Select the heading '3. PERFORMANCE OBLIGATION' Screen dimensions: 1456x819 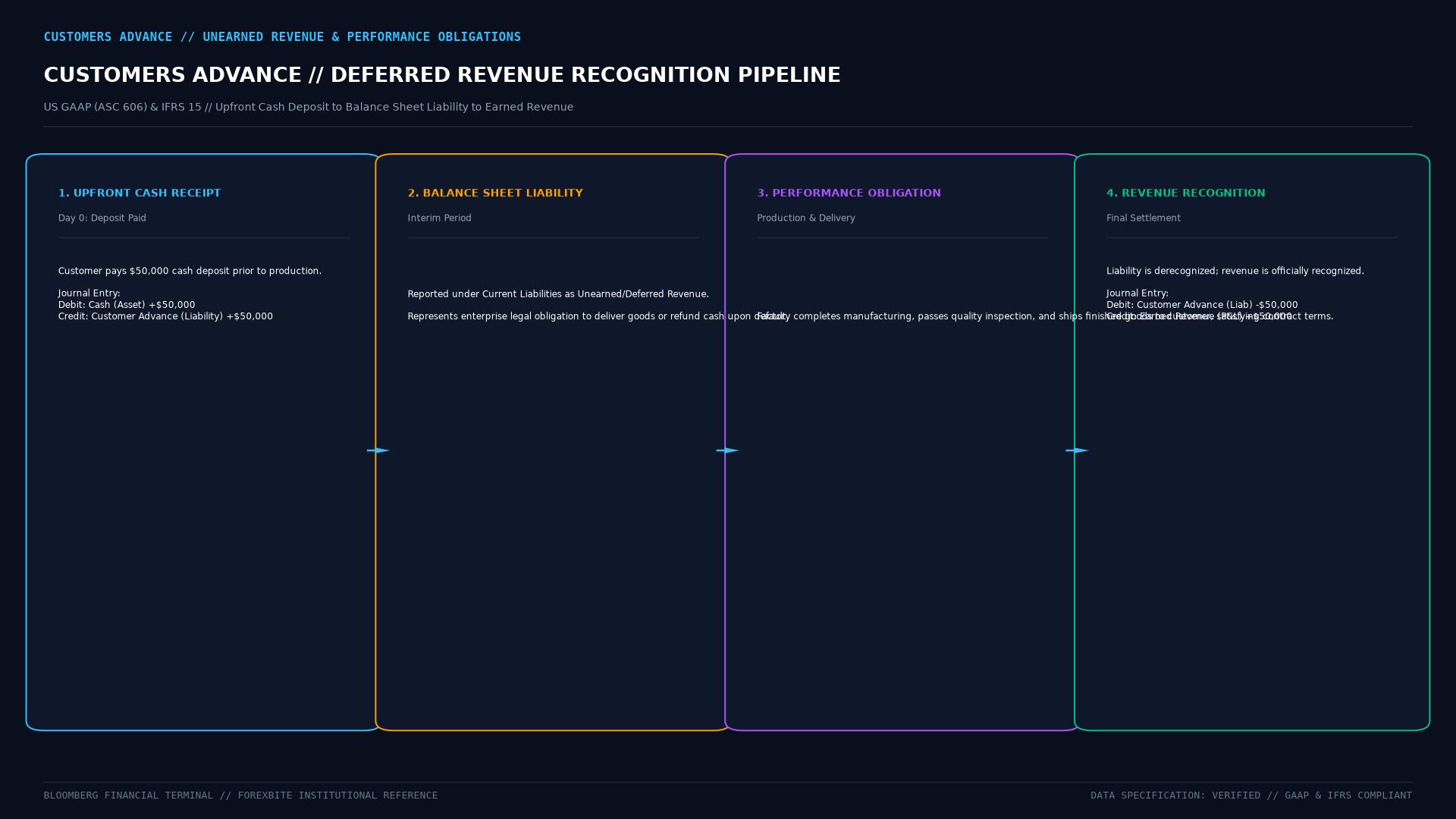[849, 193]
